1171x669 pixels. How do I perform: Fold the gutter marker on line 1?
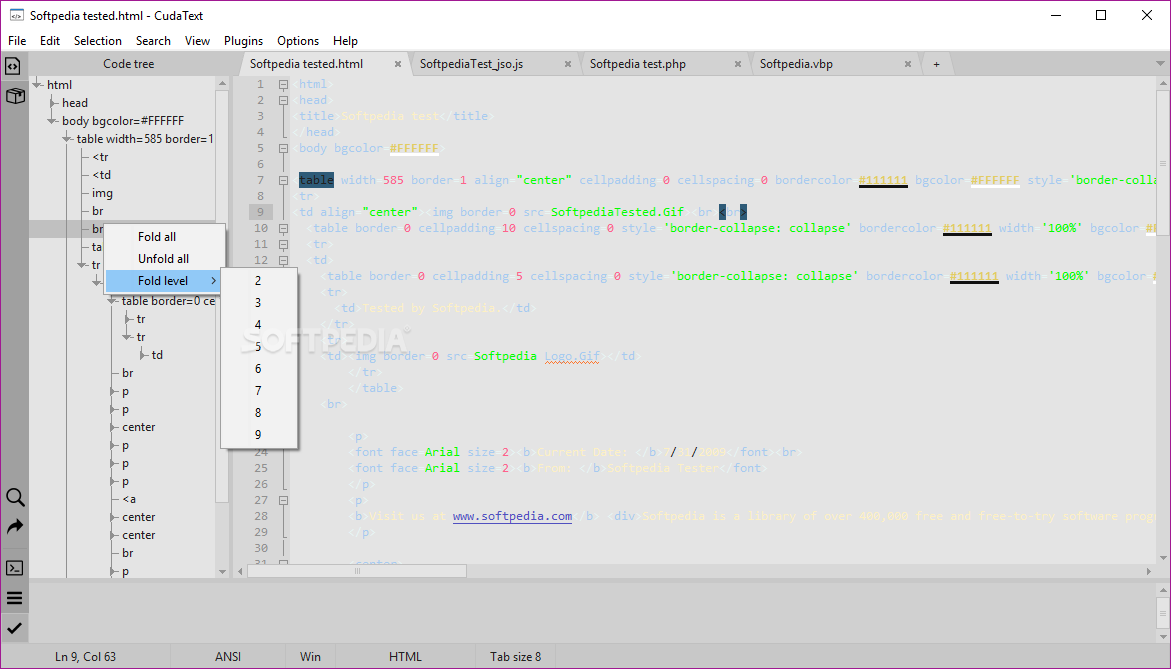283,84
